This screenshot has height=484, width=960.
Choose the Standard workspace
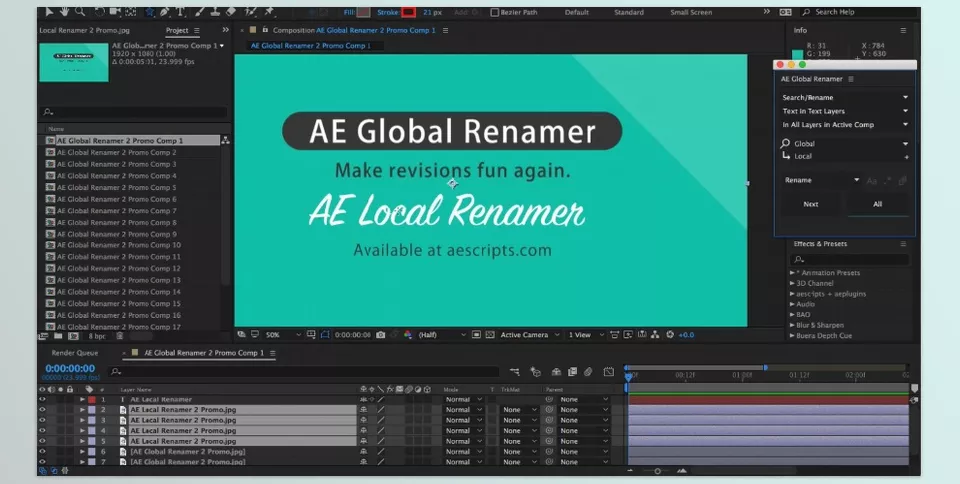click(629, 12)
